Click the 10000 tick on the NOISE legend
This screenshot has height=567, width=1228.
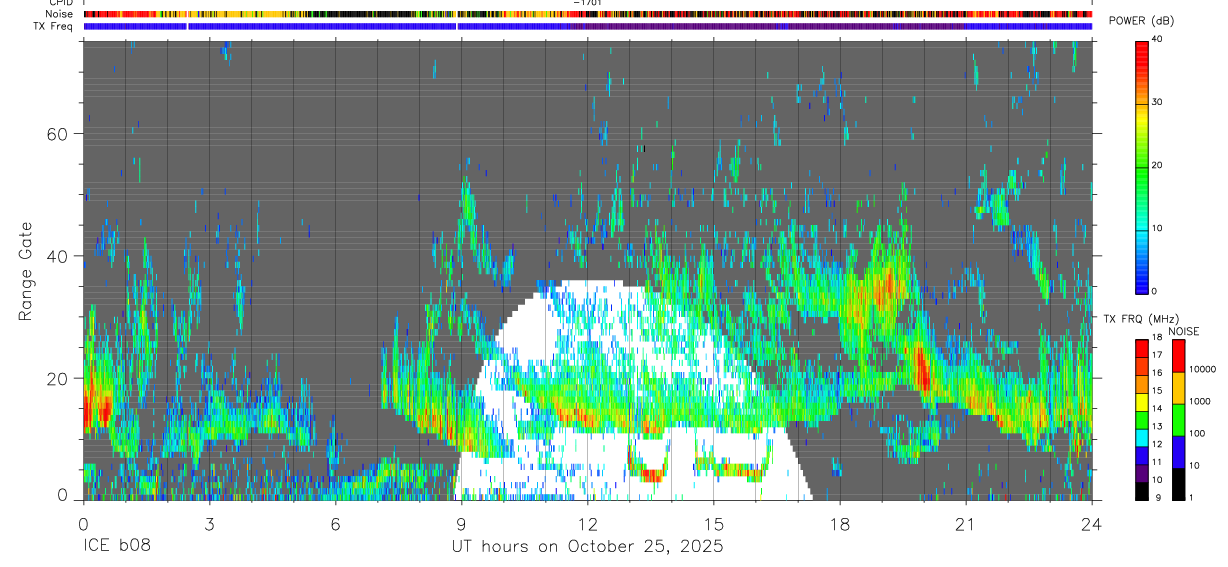1201,369
